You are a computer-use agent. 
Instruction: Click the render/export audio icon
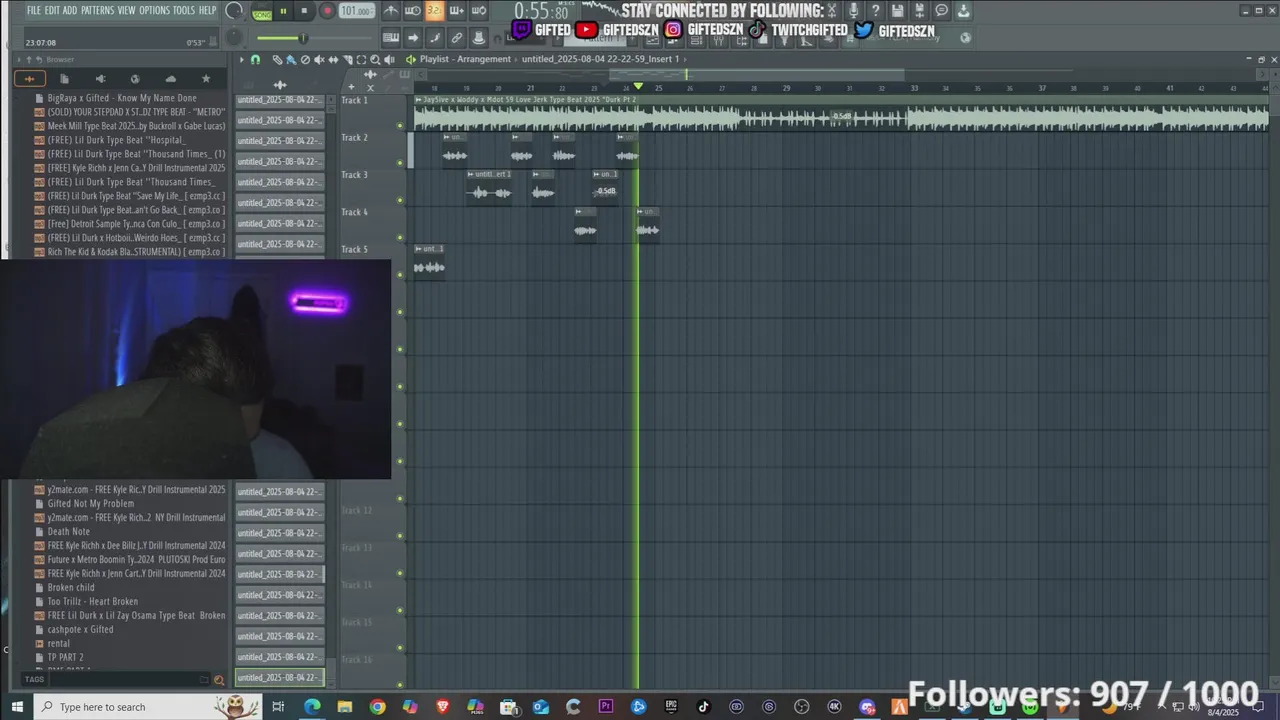pyautogui.click(x=920, y=10)
